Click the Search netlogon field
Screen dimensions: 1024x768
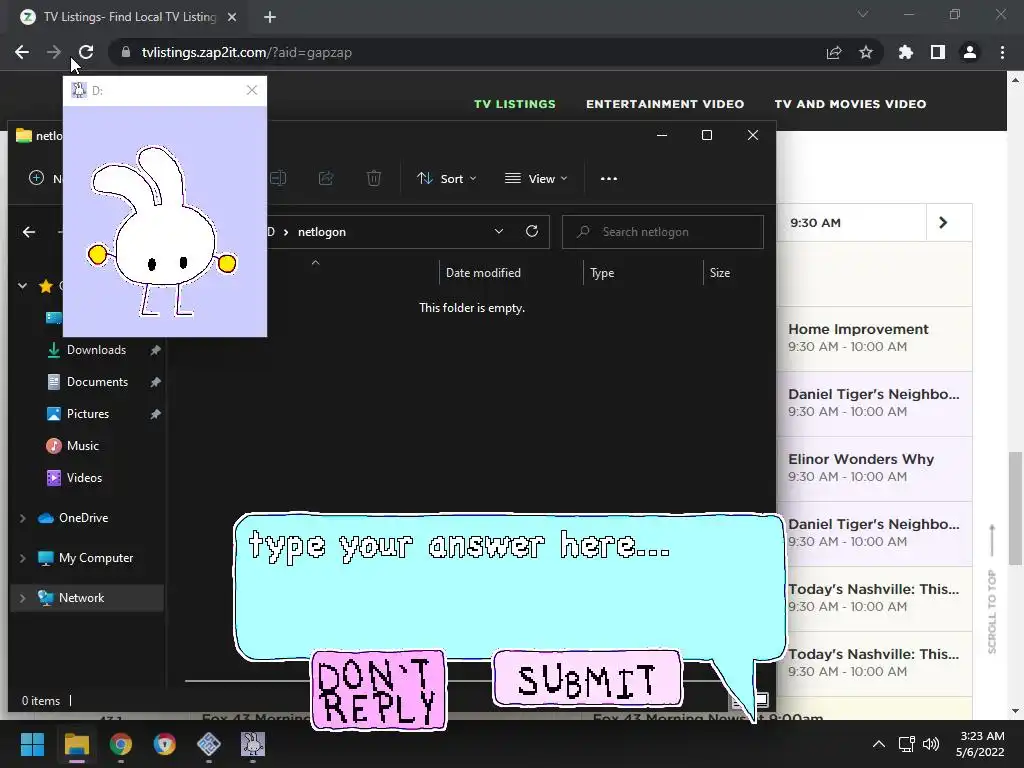[663, 232]
